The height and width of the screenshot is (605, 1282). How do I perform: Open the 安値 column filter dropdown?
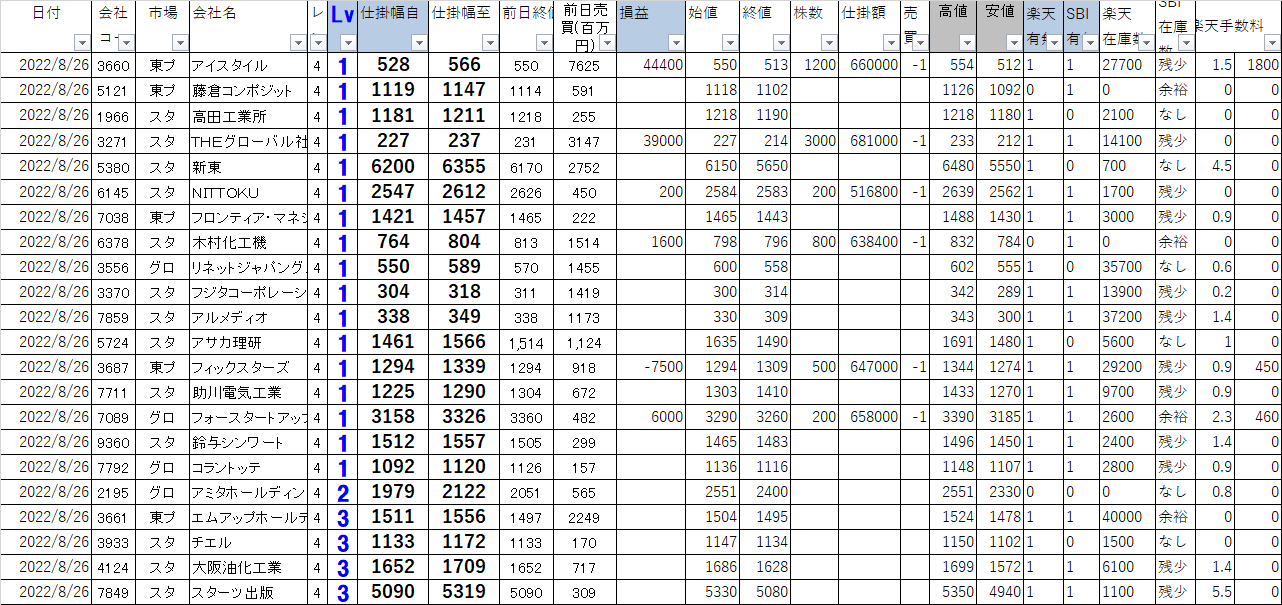pos(1013,43)
